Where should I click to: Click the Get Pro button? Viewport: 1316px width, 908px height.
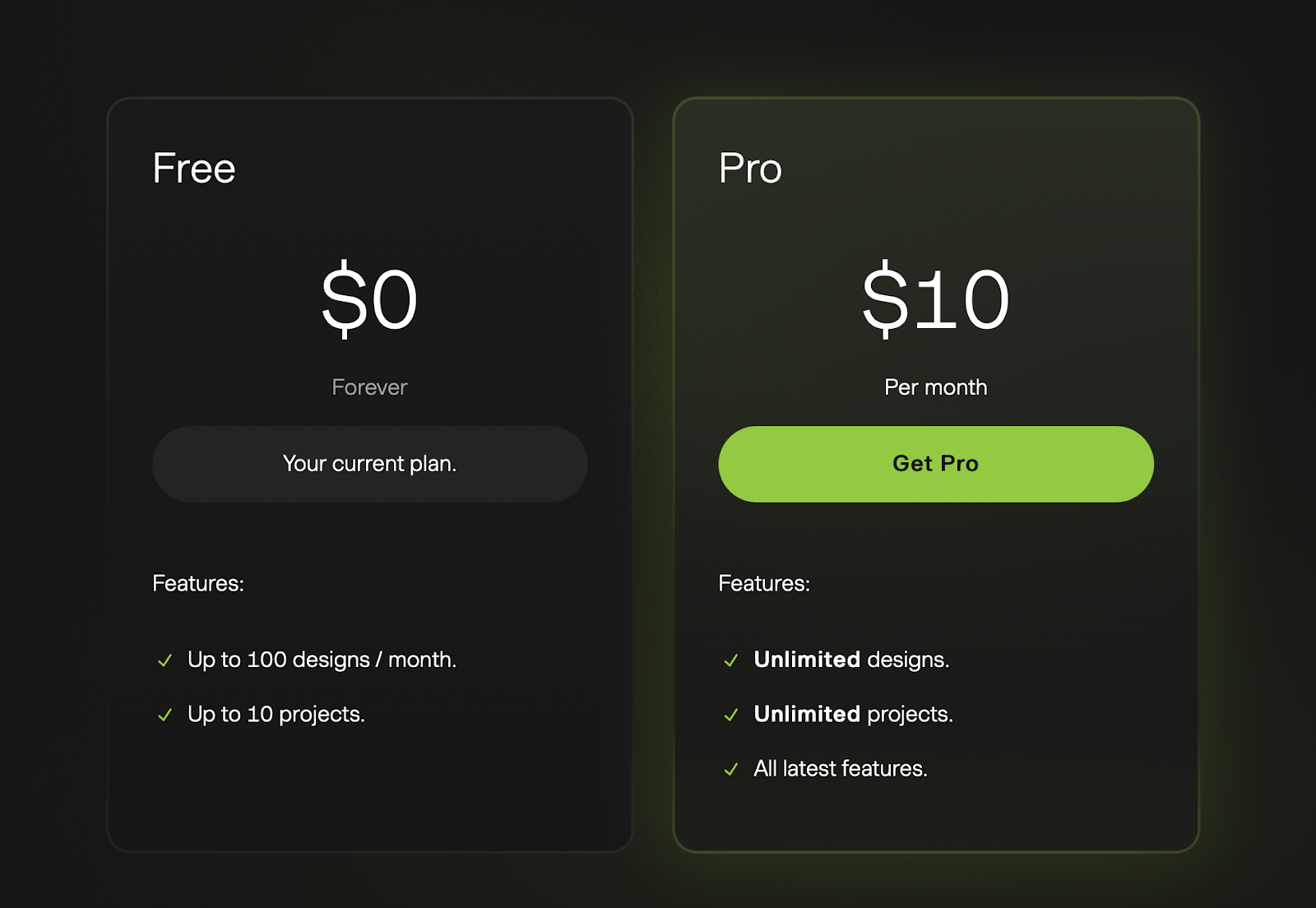click(936, 464)
